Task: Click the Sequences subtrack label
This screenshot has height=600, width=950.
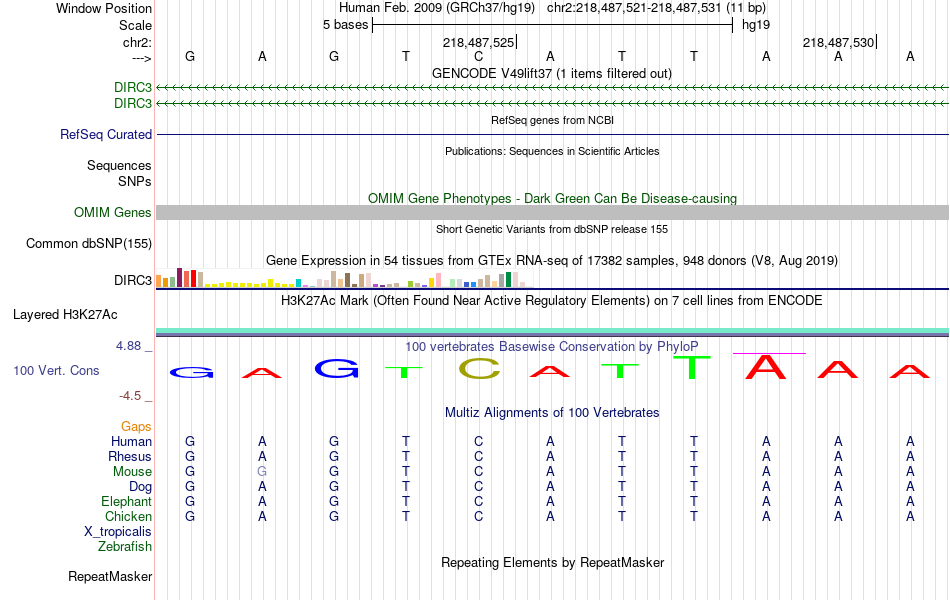Action: pos(119,165)
